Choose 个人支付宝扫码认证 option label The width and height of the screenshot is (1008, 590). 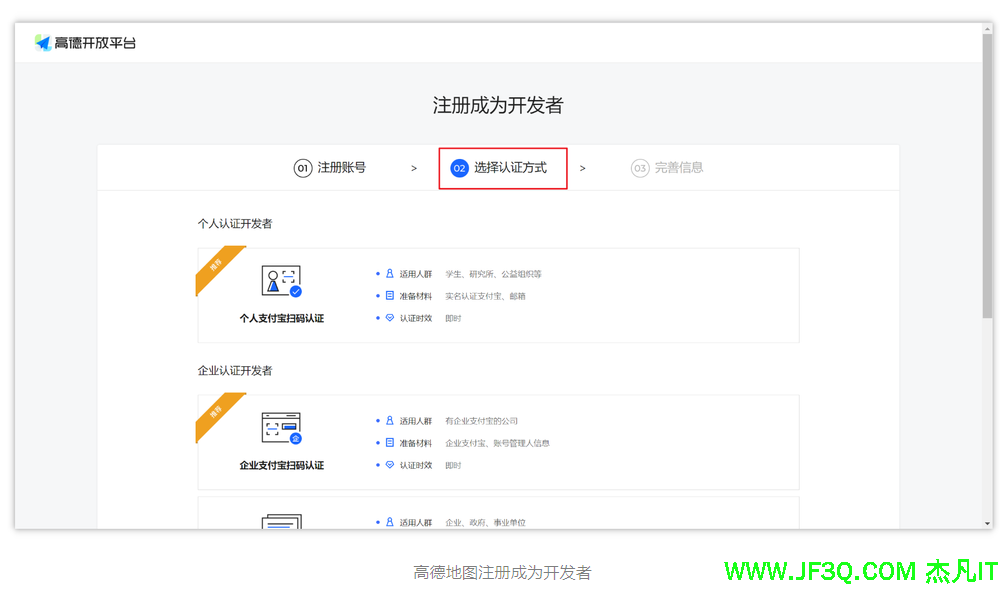281,319
